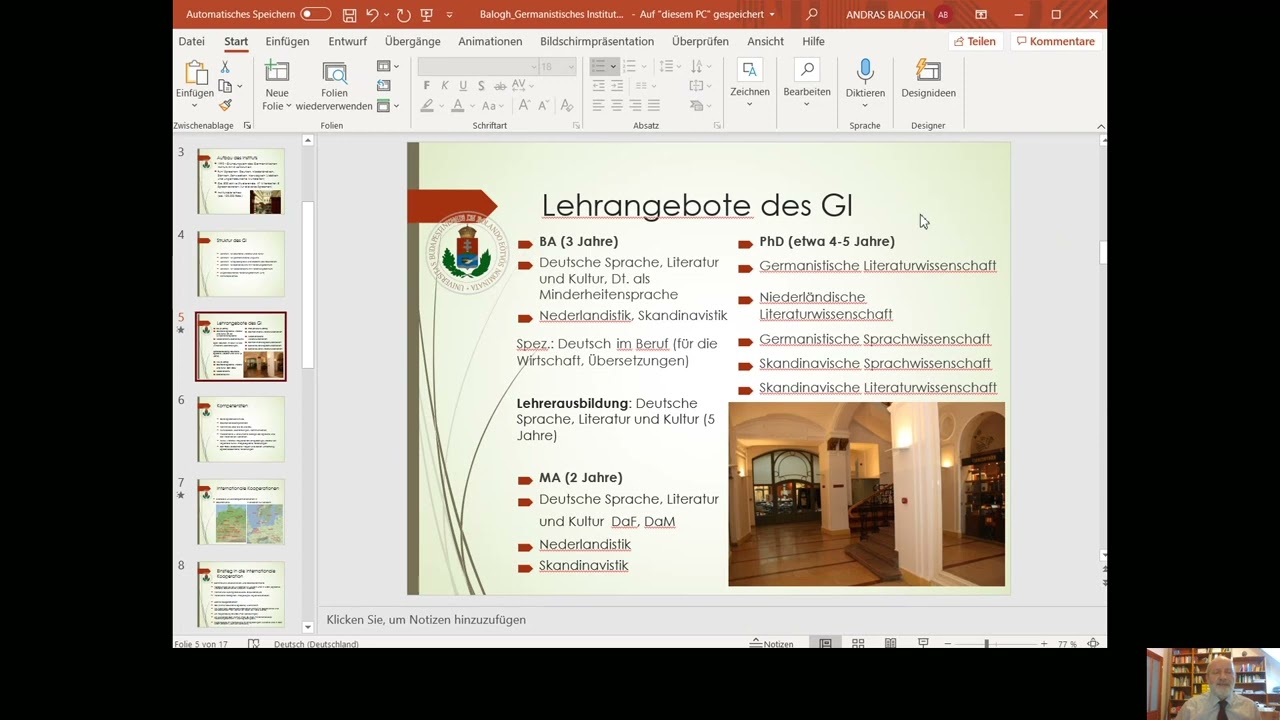Click the Teilen share button
This screenshot has width=1280, height=720.
[x=975, y=41]
